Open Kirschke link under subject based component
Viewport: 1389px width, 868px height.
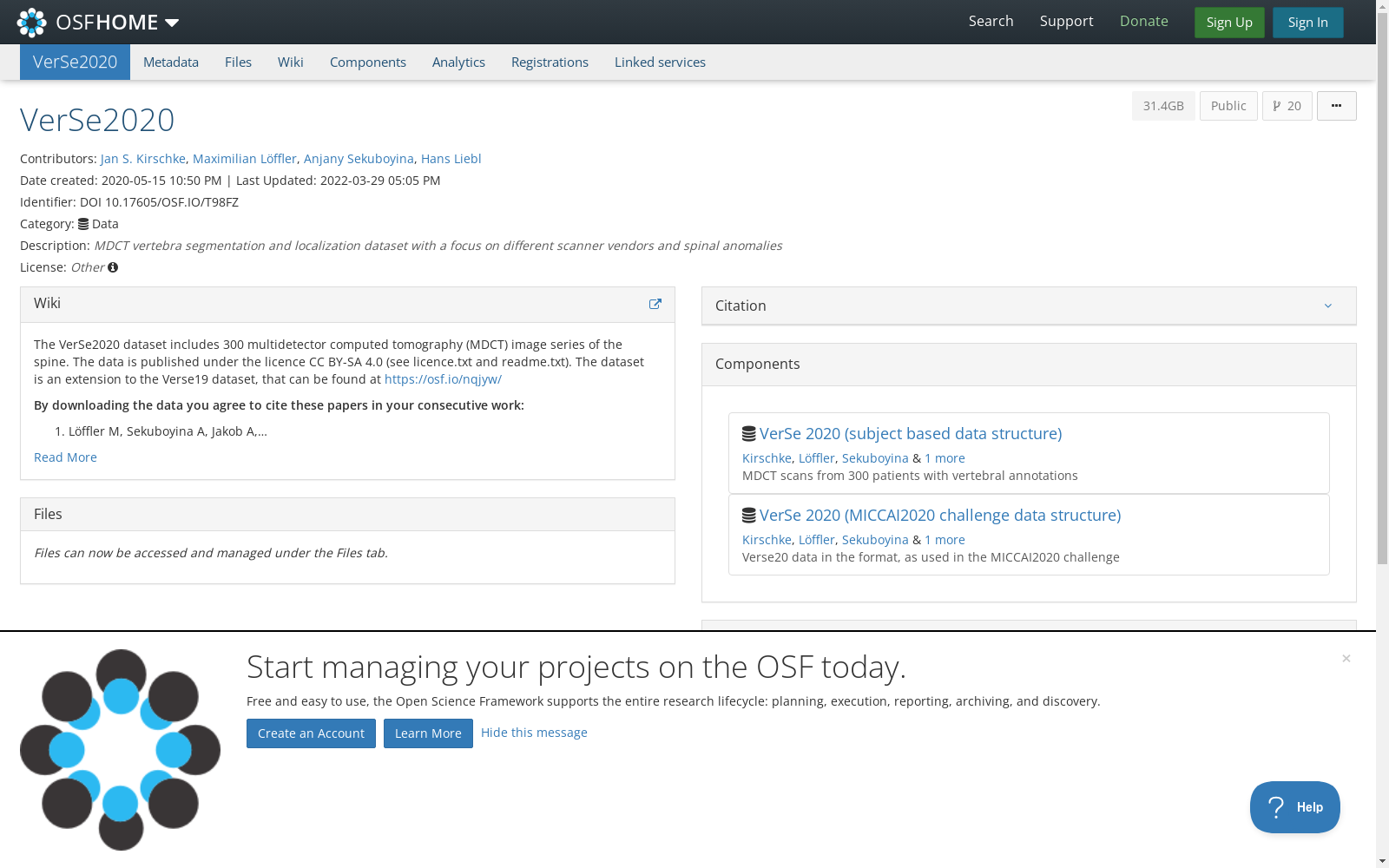(767, 458)
